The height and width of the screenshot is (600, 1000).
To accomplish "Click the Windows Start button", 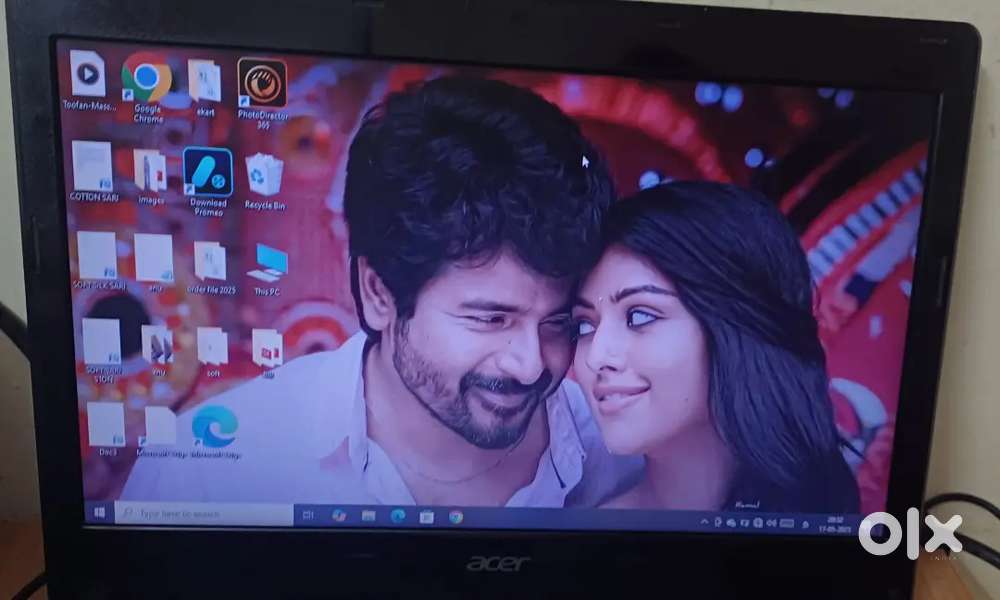I will 100,512.
